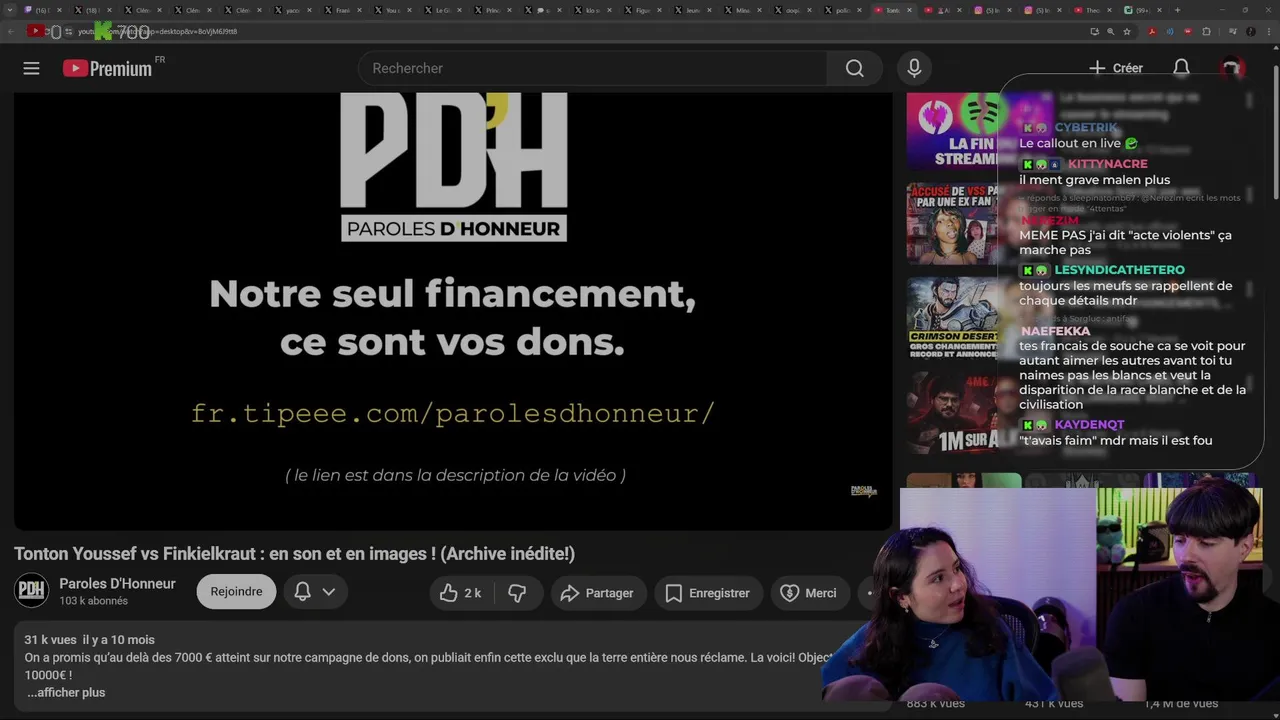Open the Adobe Acrobat extension icon
The width and height of the screenshot is (1280, 720).
click(1152, 31)
